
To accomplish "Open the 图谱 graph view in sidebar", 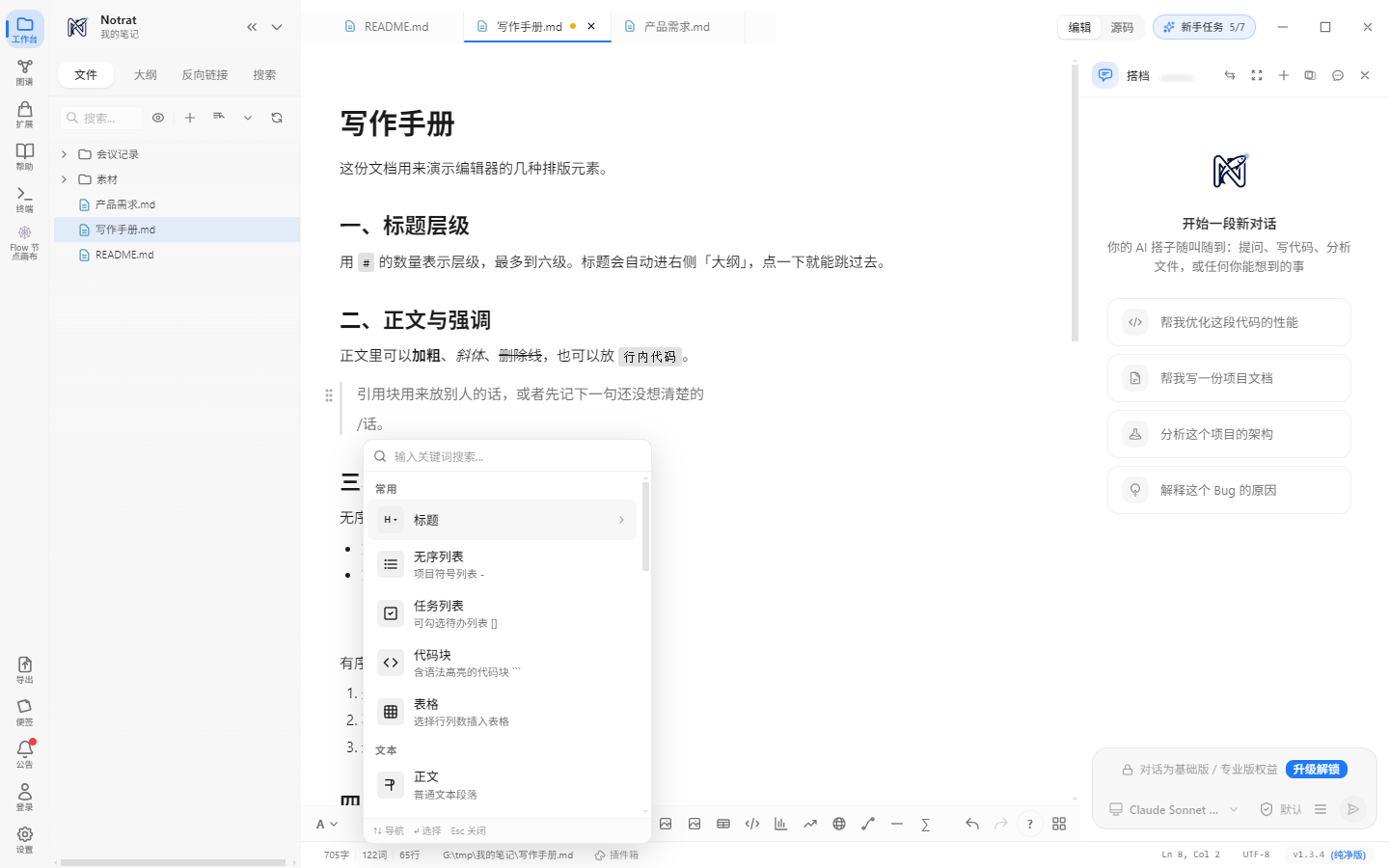I will point(24,72).
